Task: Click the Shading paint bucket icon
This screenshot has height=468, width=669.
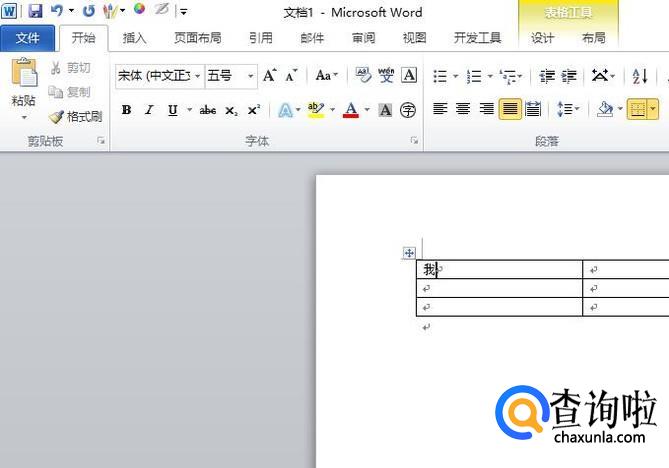Action: [x=605, y=110]
